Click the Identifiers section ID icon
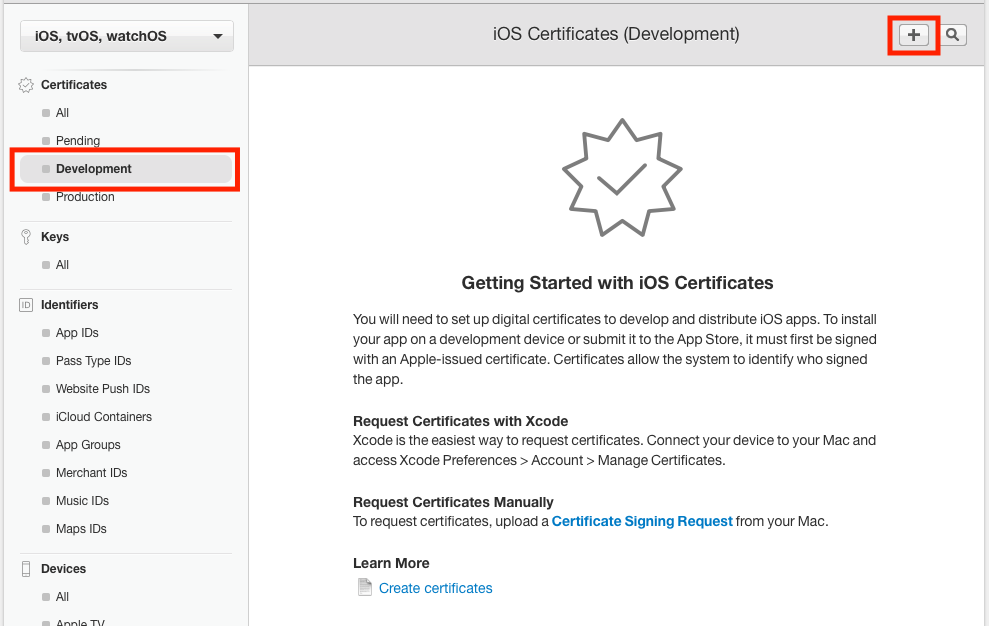989x626 pixels. pos(26,305)
